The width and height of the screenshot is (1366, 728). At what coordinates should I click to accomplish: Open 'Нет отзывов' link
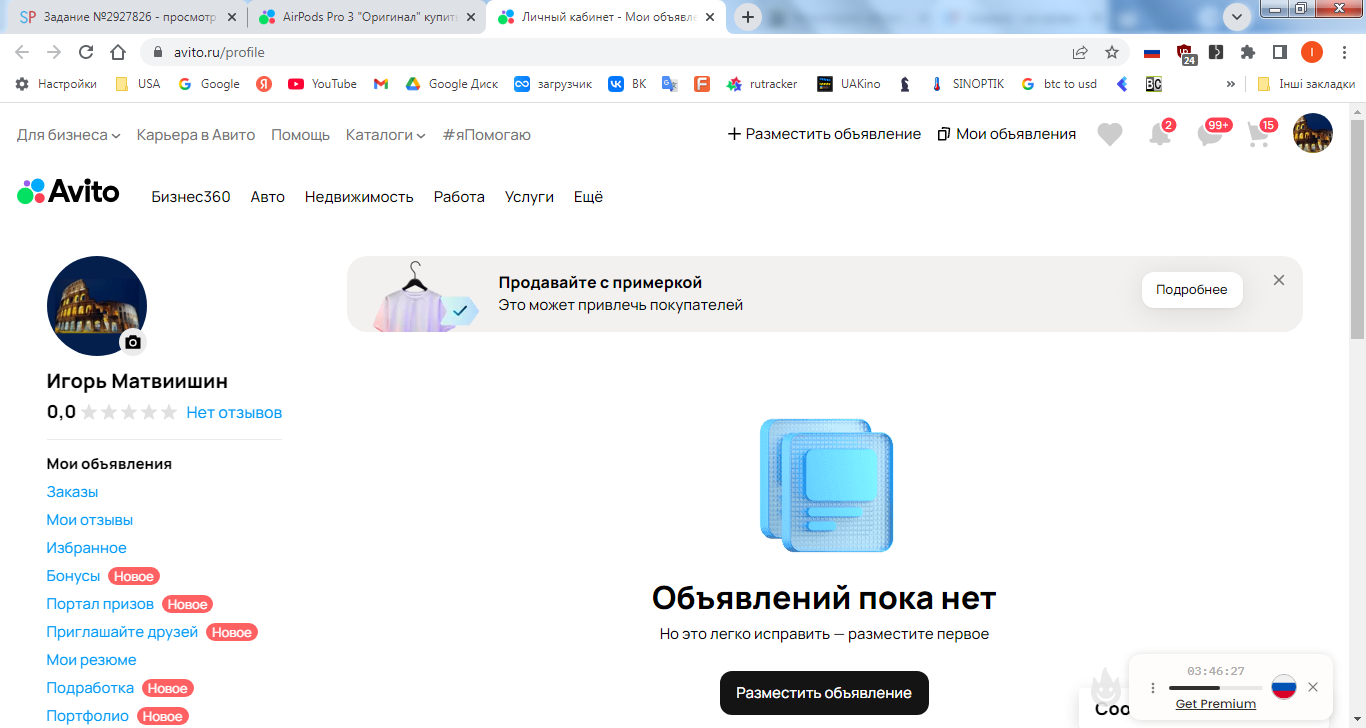pos(234,412)
